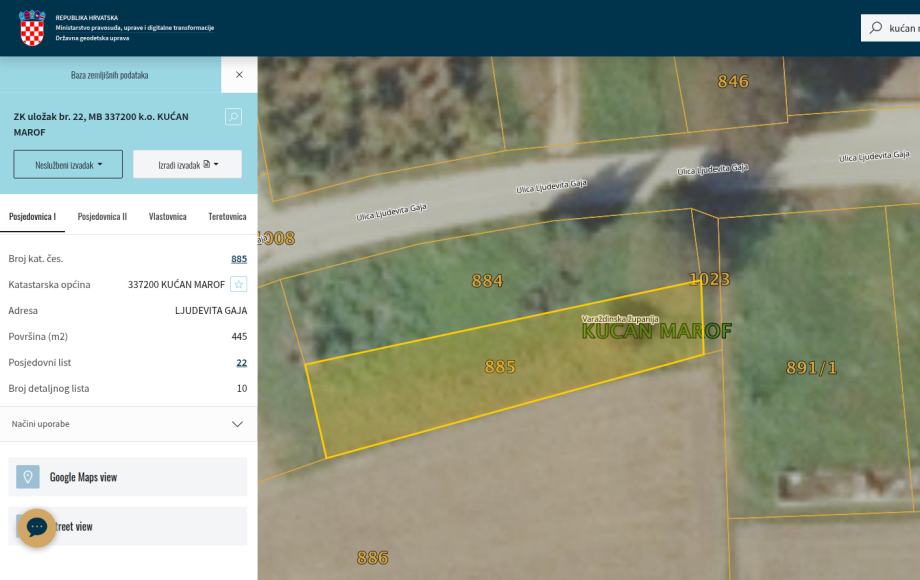Screen dimensions: 920x580
Task: Open the Teretovnica tab
Action: click(227, 216)
